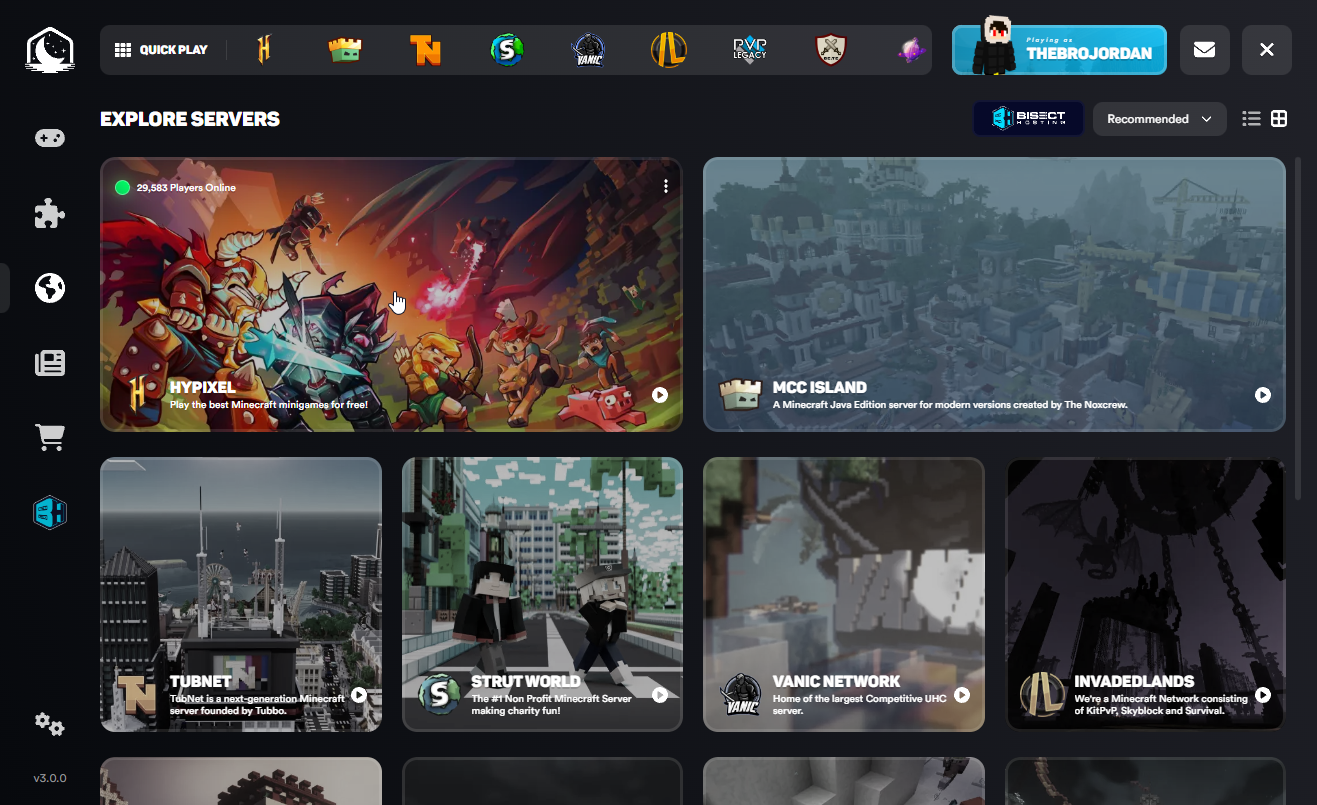The width and height of the screenshot is (1317, 805).
Task: Open the TubNet server card image
Action: (241, 594)
